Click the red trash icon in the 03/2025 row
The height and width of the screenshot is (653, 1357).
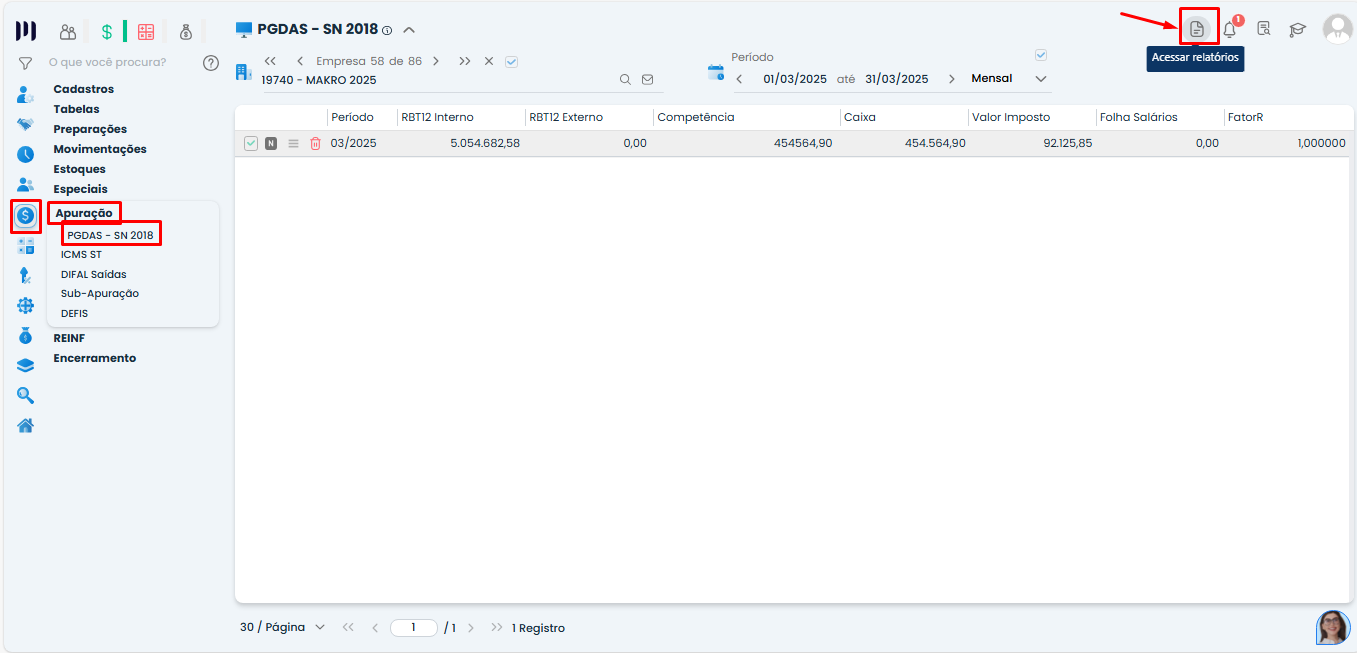point(315,144)
